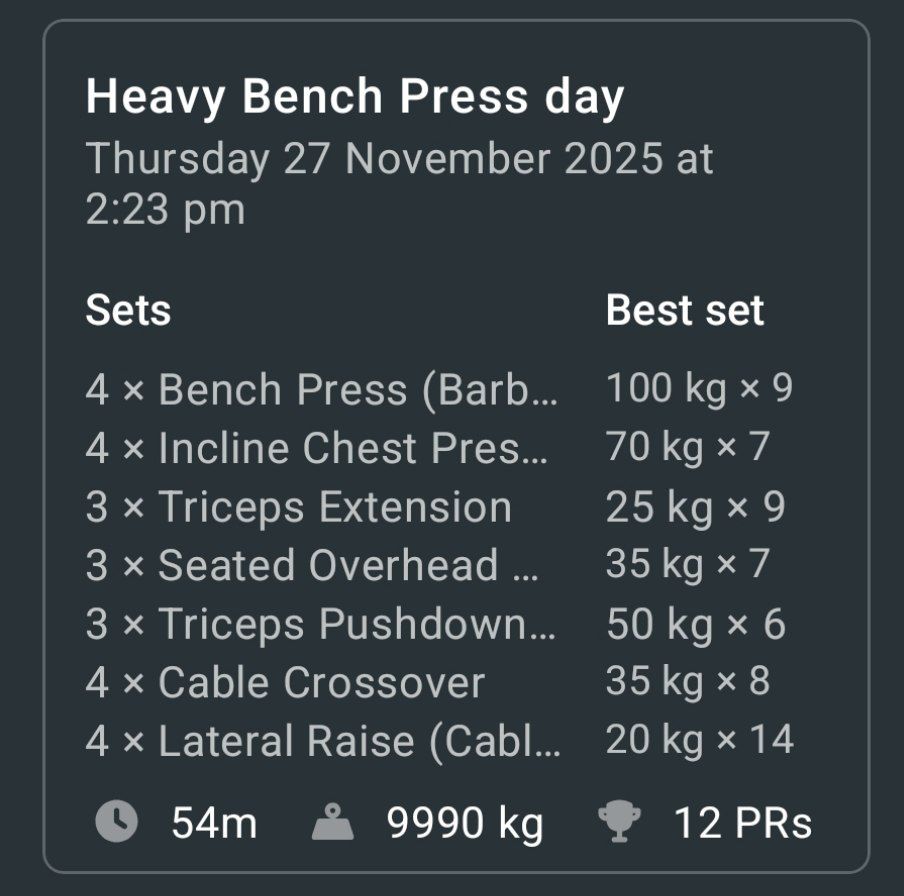The image size is (904, 896).
Task: Tap the Triceps Extension exercise
Action: pos(299,507)
